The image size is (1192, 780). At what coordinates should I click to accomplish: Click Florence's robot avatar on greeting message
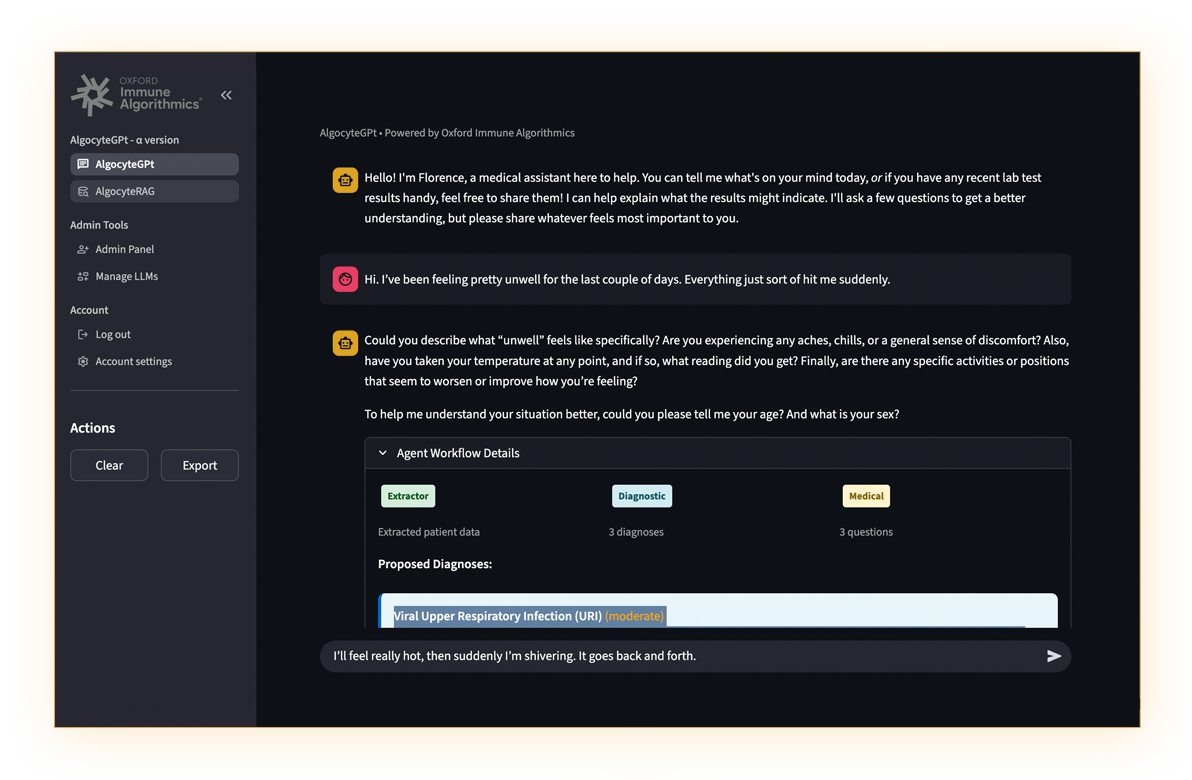(x=345, y=180)
